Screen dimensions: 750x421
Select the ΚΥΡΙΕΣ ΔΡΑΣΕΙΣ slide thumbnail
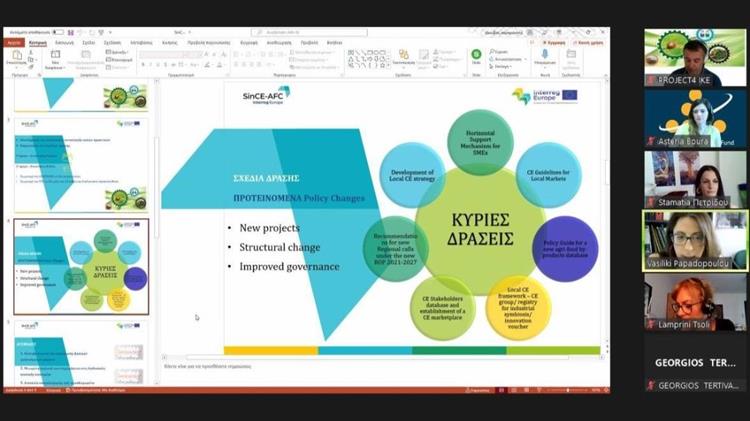[x=81, y=266]
